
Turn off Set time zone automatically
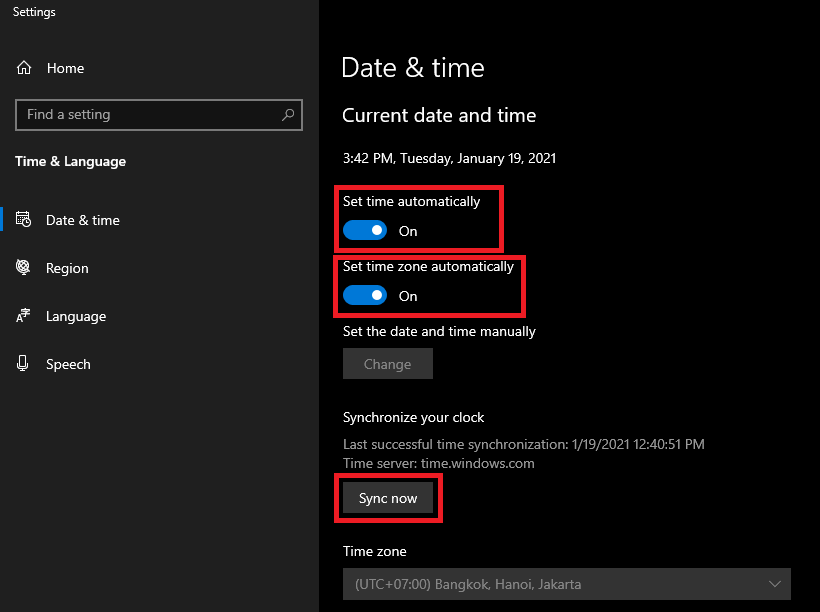(x=365, y=296)
